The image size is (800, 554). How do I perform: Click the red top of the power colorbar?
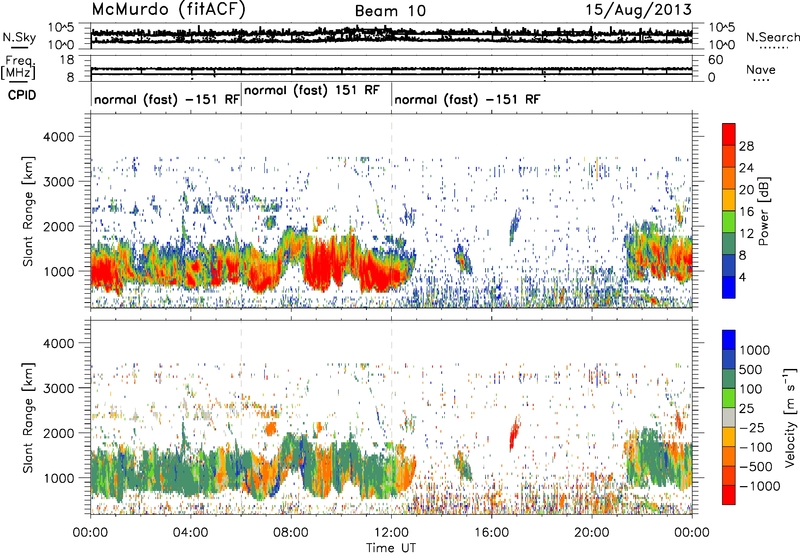(x=729, y=134)
